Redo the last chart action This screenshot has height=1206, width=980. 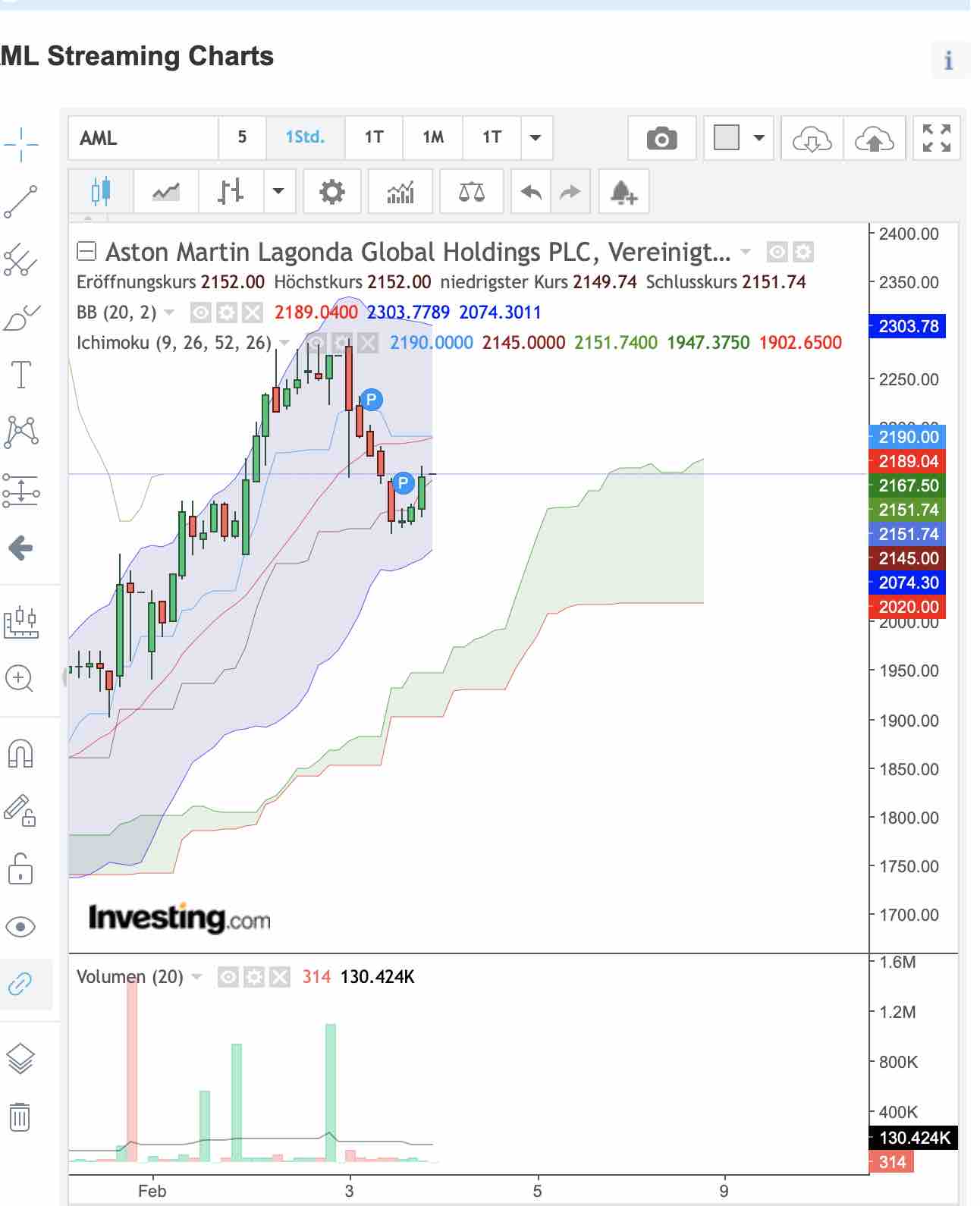click(x=570, y=191)
